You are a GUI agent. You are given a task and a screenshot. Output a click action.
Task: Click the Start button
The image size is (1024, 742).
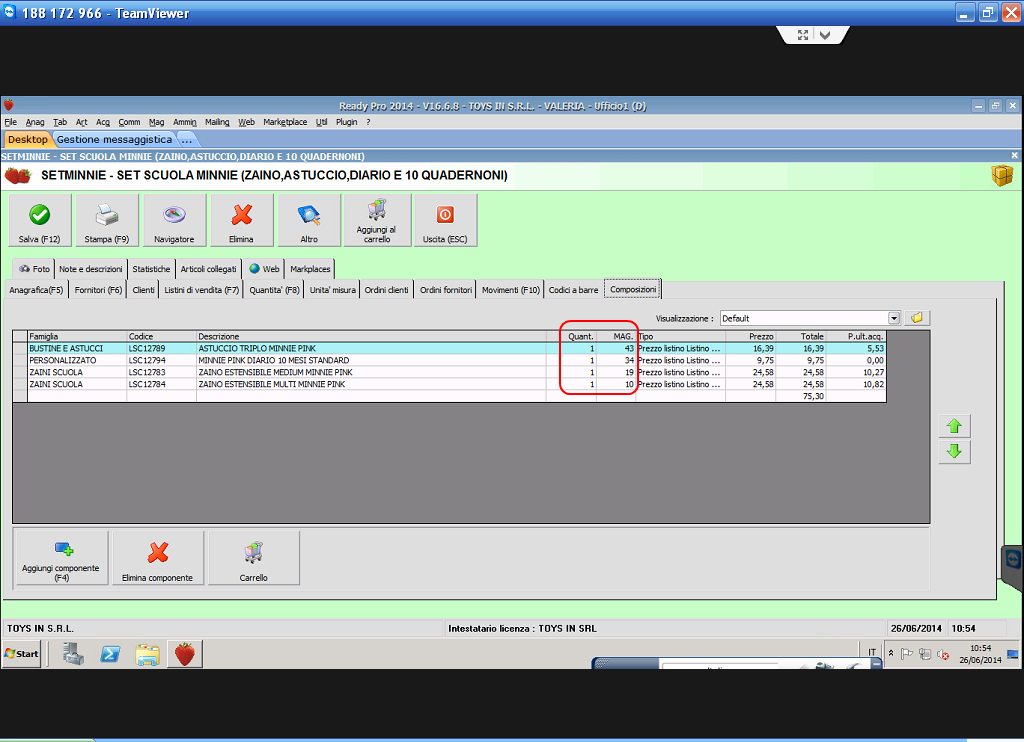[22, 654]
